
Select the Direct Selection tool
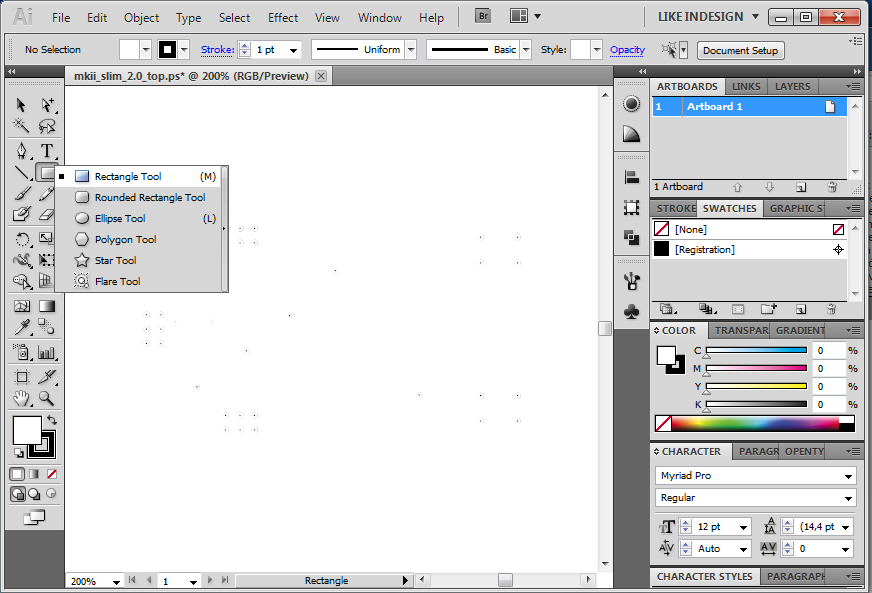coord(47,105)
